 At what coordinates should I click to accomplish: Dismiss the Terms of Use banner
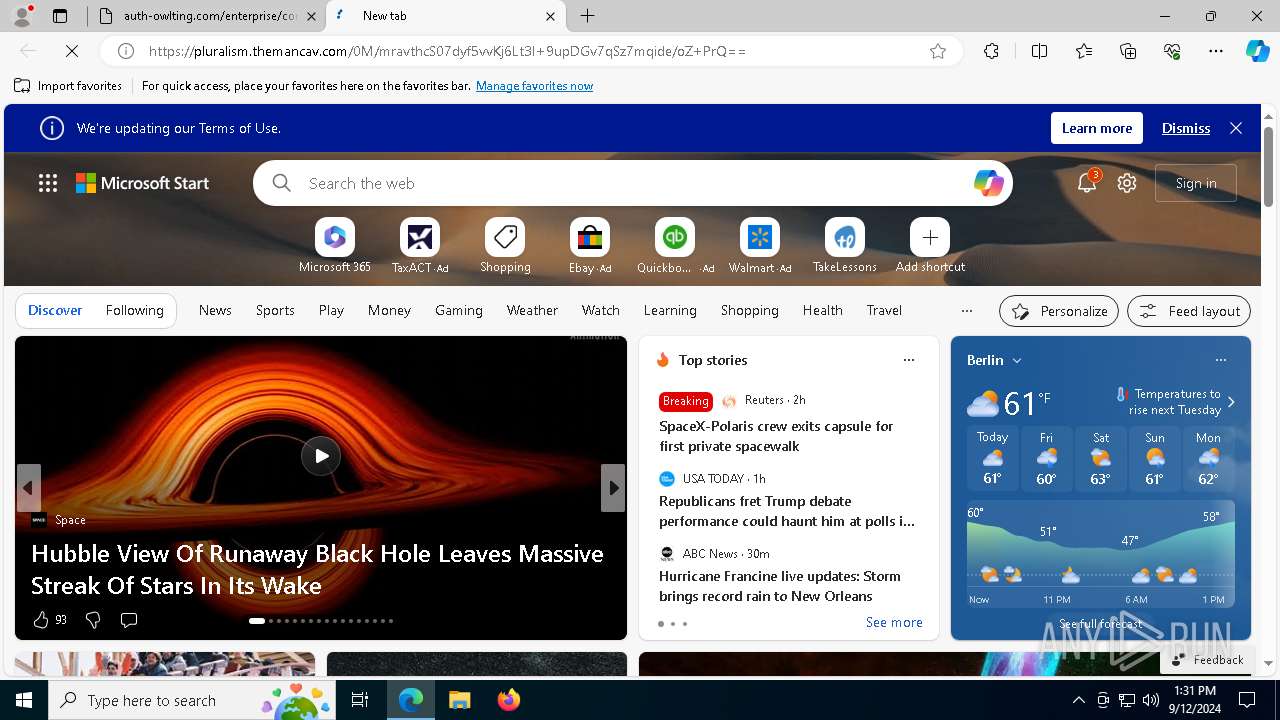(x=1186, y=128)
